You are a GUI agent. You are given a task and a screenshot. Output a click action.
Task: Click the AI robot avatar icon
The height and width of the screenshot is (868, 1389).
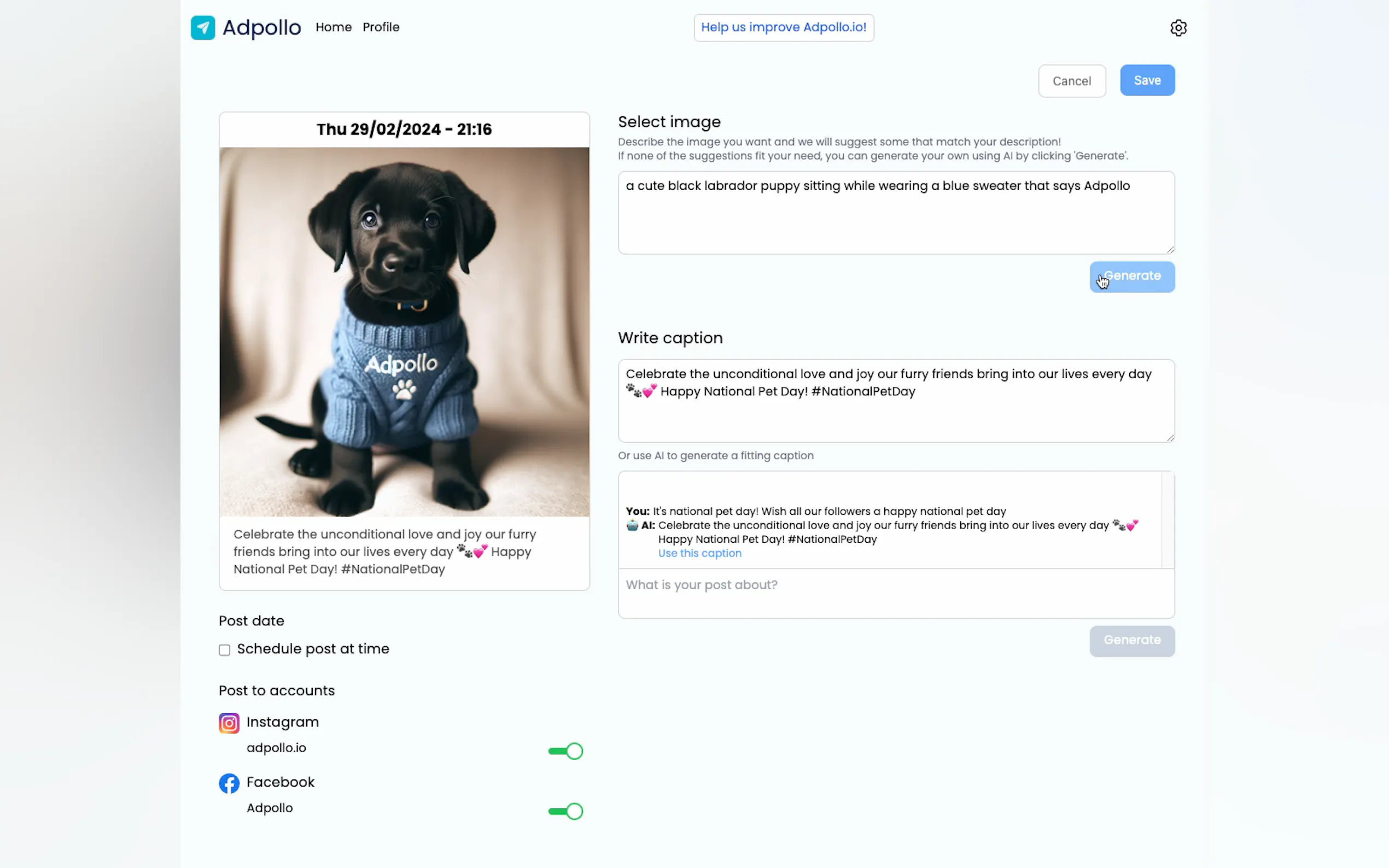pyautogui.click(x=632, y=525)
